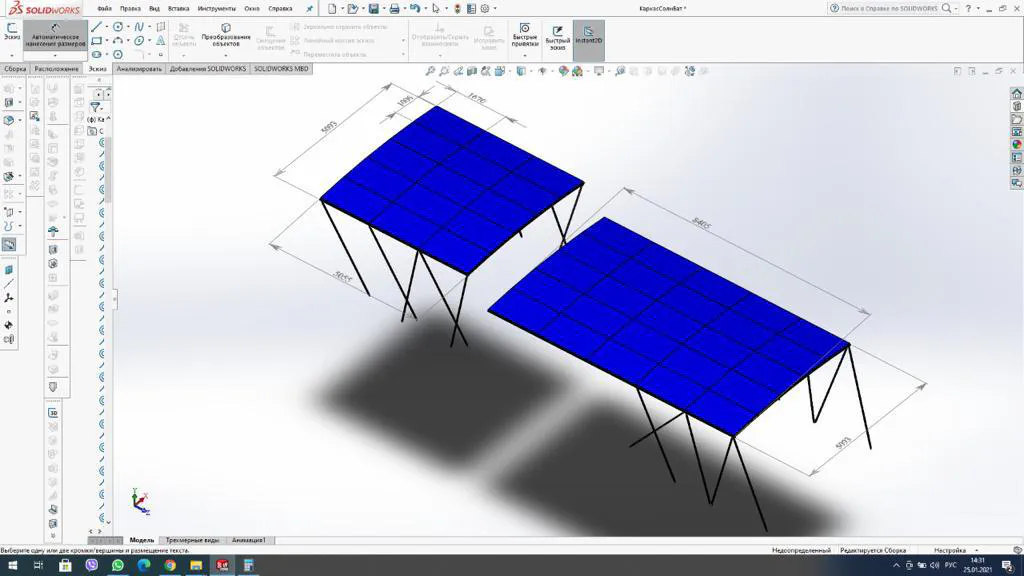This screenshot has width=1024, height=576.
Task: Select the Circle sketch tool
Action: [118, 27]
